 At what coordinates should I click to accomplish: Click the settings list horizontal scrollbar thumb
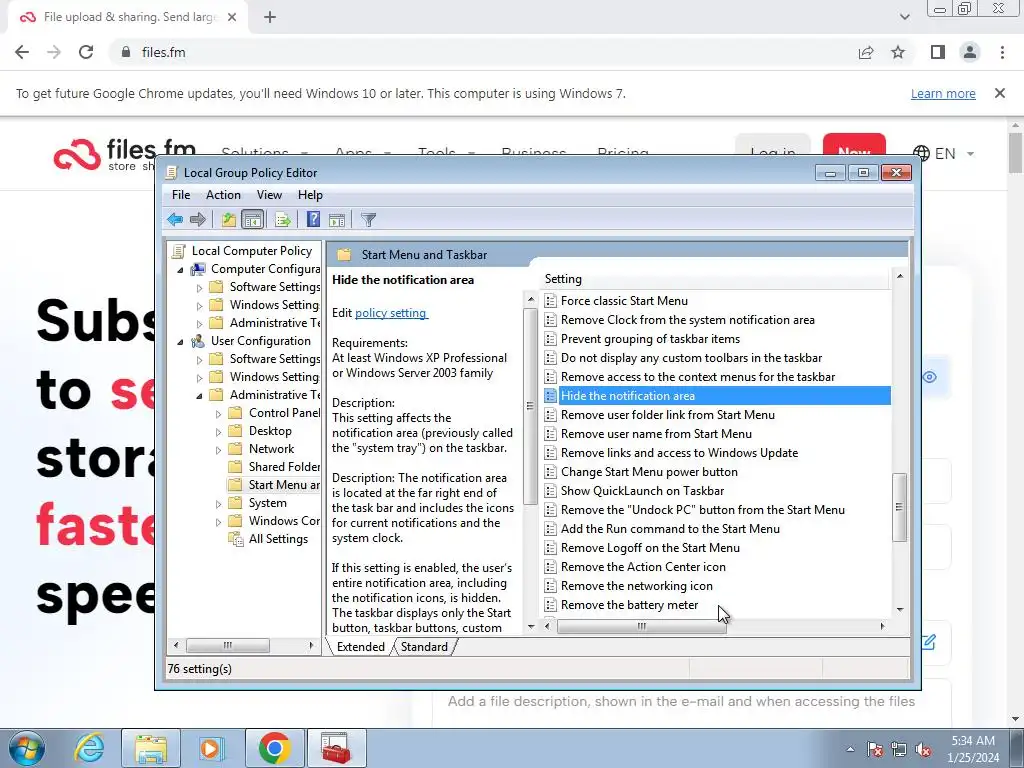(x=641, y=626)
